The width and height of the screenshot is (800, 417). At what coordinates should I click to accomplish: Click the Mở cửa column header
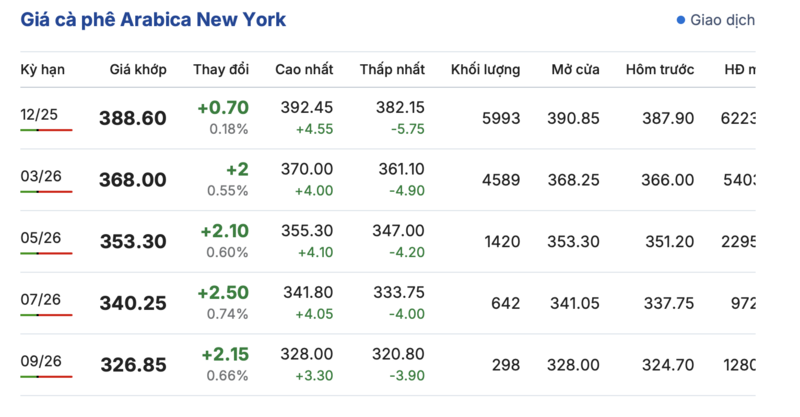(x=575, y=69)
